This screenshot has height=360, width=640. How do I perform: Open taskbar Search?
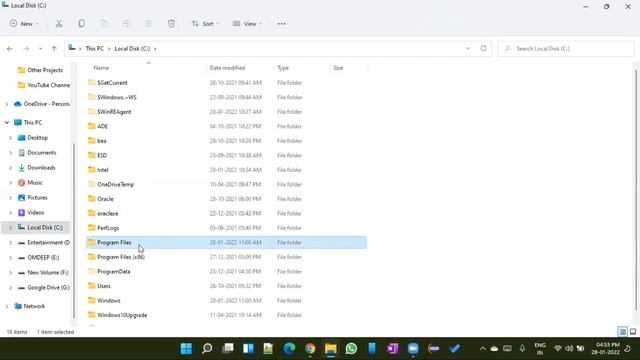[x=207, y=348]
